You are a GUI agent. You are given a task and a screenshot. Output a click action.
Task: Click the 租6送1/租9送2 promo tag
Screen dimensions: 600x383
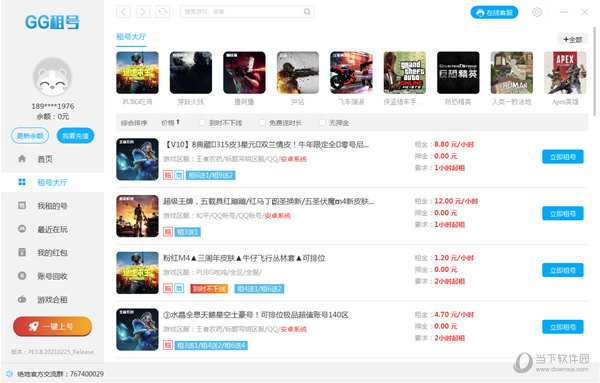[210, 175]
